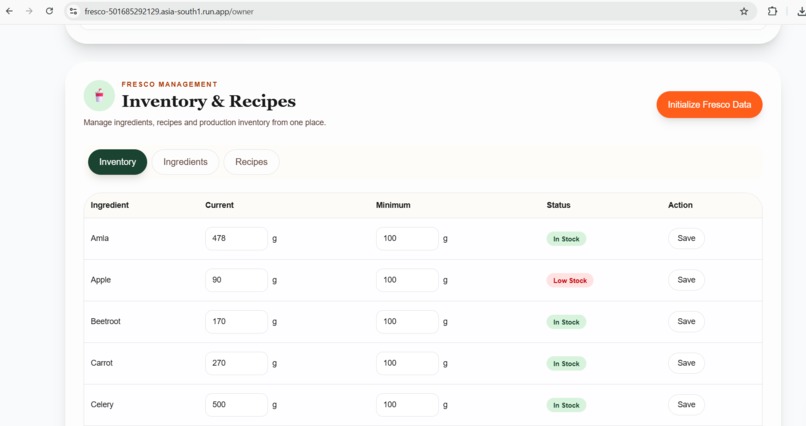The image size is (806, 426).
Task: Switch to the Ingredients tab
Action: pos(185,162)
